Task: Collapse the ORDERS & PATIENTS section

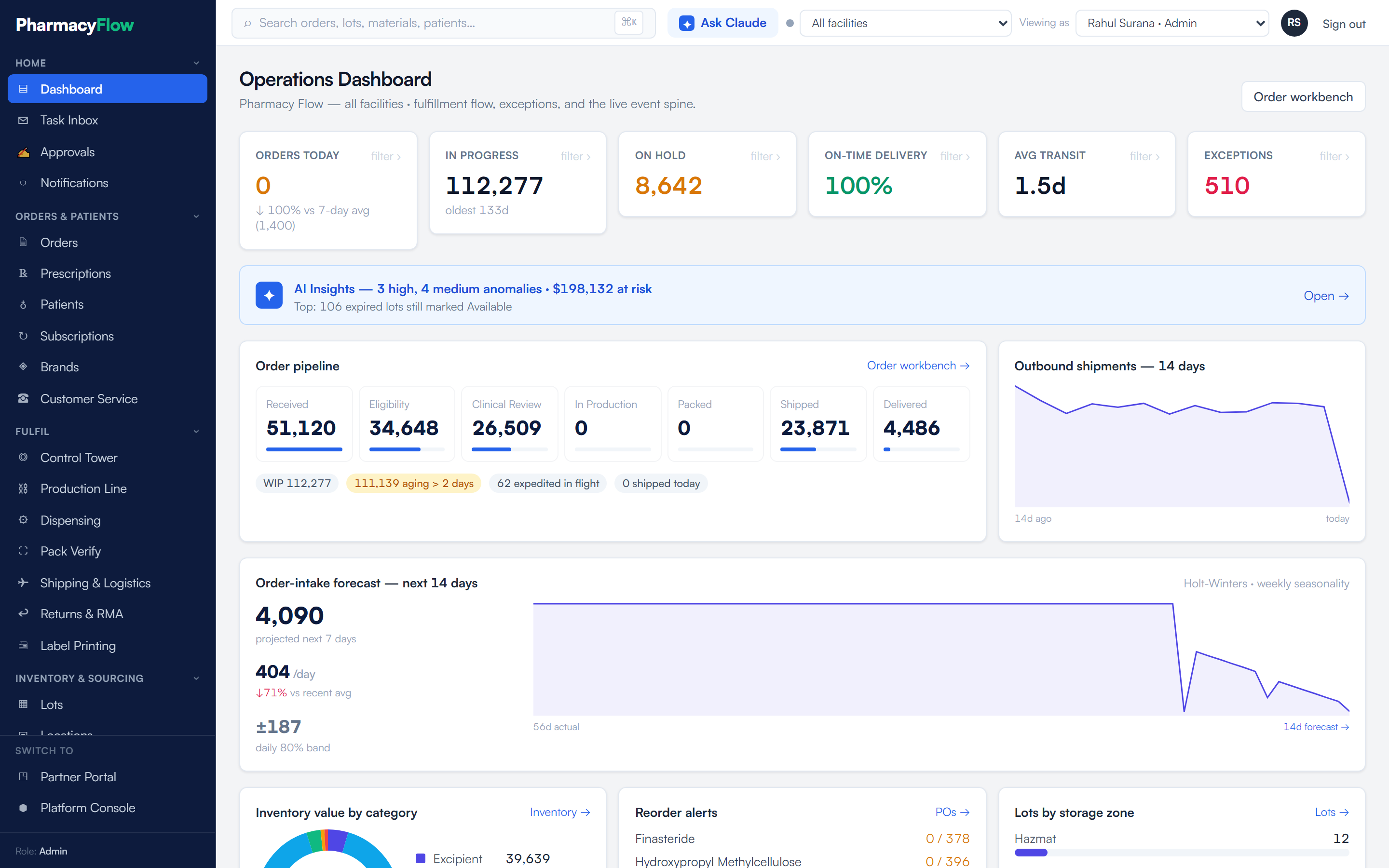Action: [x=196, y=217]
